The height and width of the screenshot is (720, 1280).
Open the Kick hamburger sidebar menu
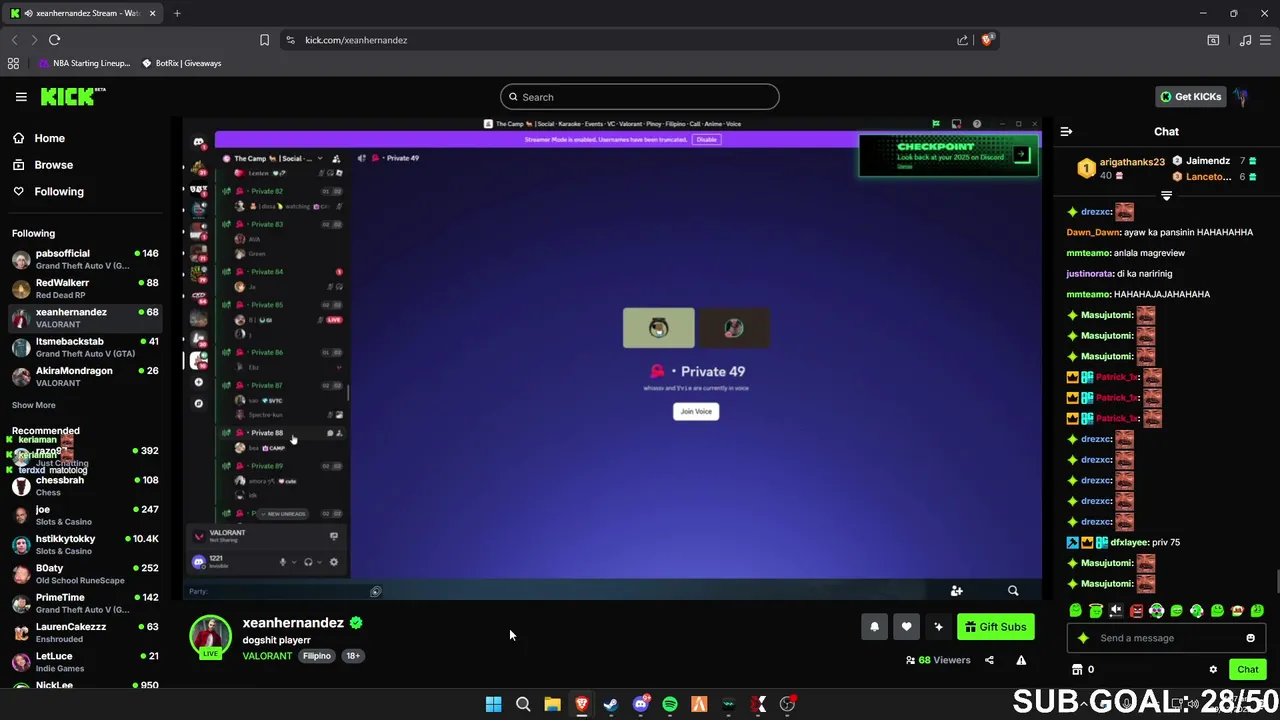(x=21, y=97)
